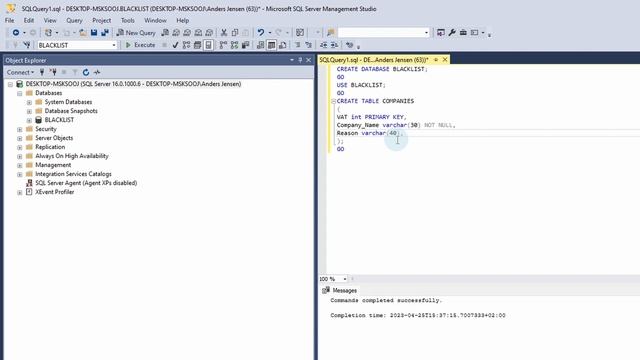Undo the last edit with the undo arrow
This screenshot has height=360, width=640.
(x=260, y=33)
